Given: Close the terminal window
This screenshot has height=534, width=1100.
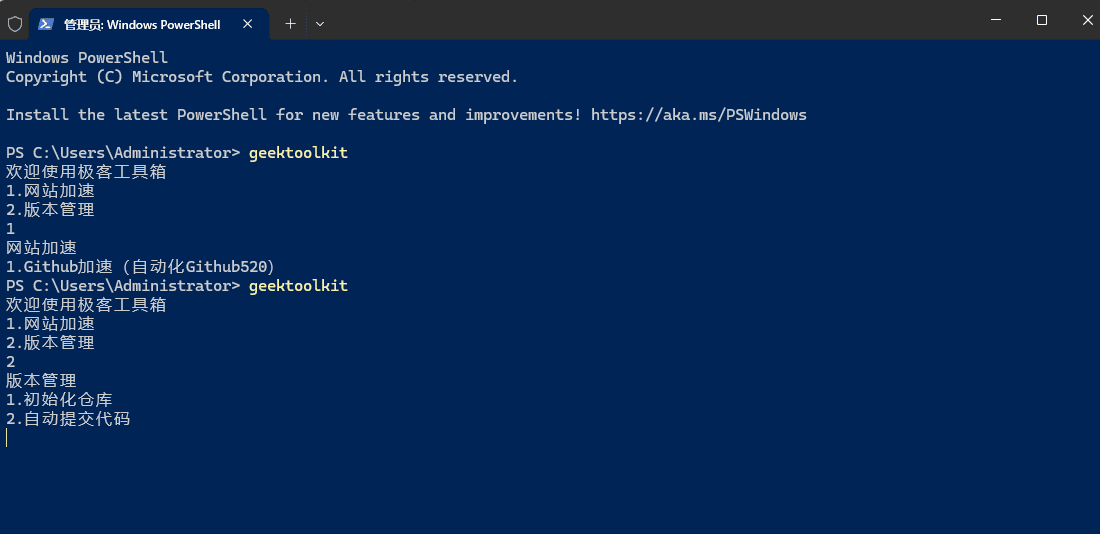Looking at the screenshot, I should click(x=1087, y=20).
